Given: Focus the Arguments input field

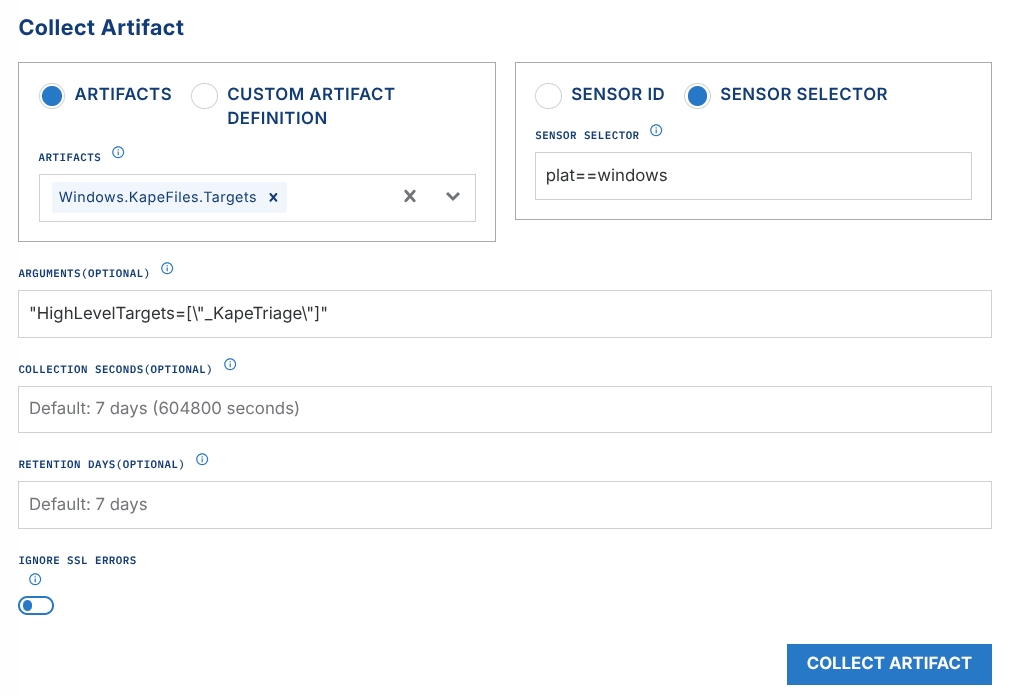Looking at the screenshot, I should pyautogui.click(x=504, y=314).
